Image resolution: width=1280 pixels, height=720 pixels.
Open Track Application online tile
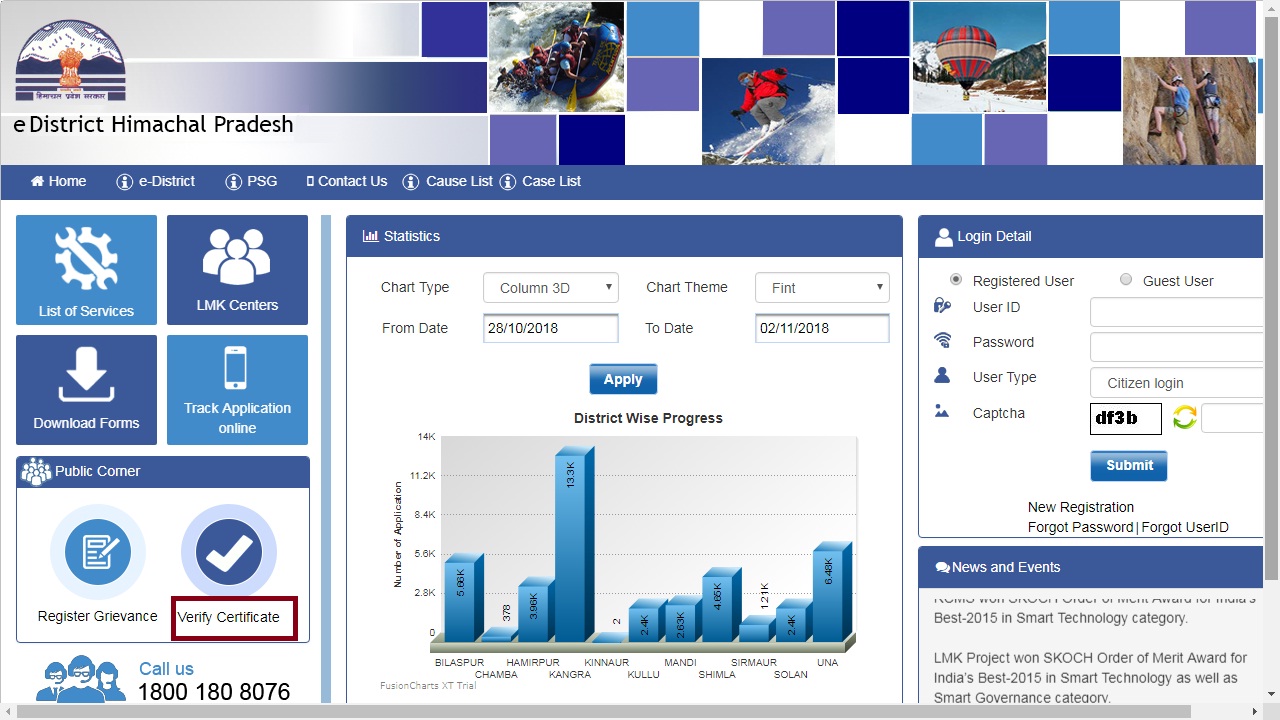237,390
